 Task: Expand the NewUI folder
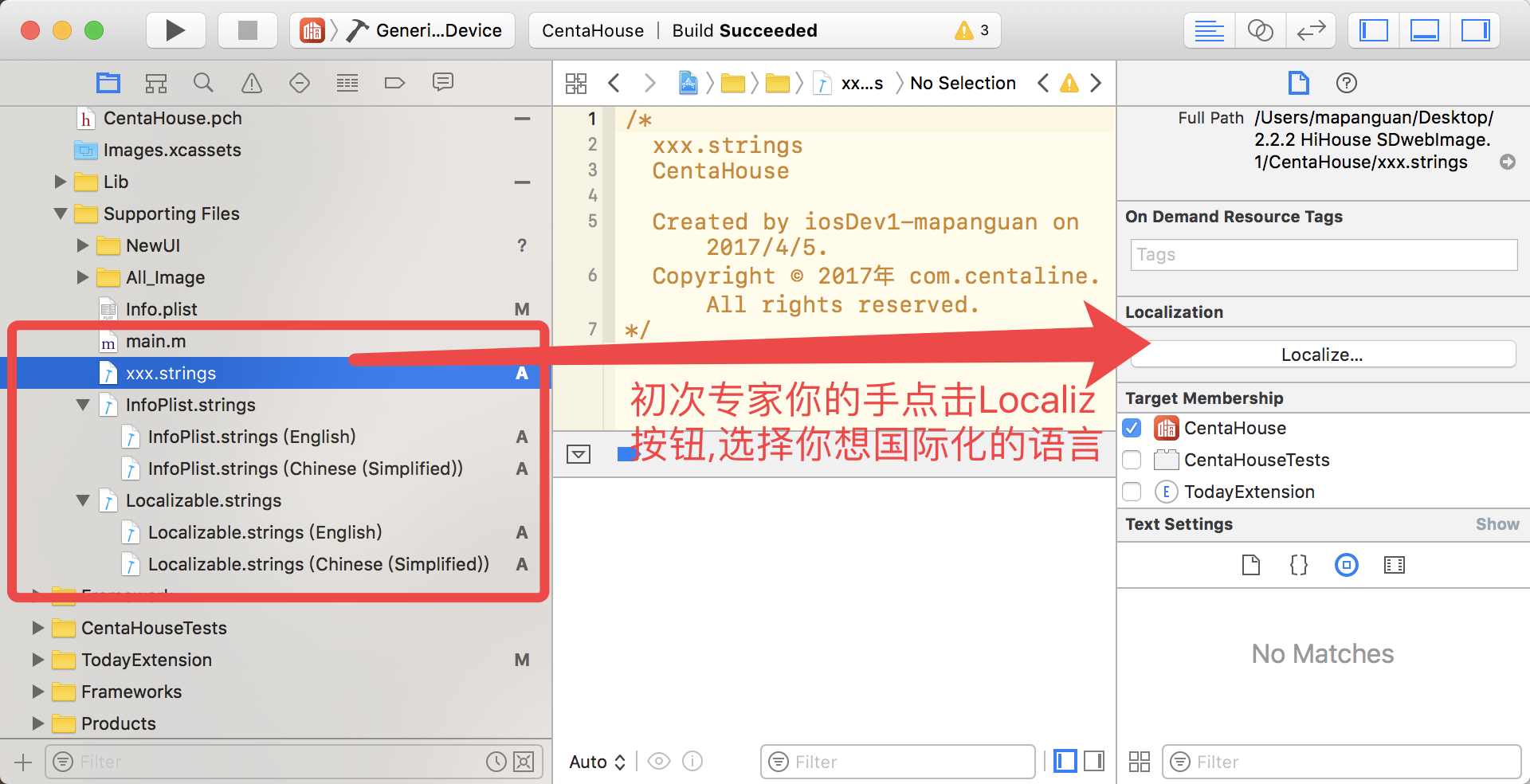pos(83,245)
